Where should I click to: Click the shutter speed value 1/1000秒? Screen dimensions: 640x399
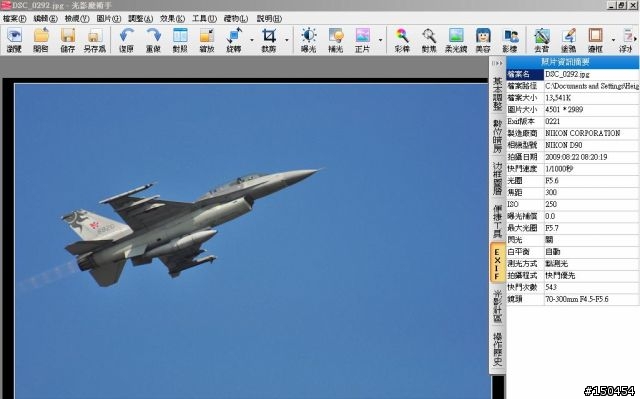click(x=559, y=169)
